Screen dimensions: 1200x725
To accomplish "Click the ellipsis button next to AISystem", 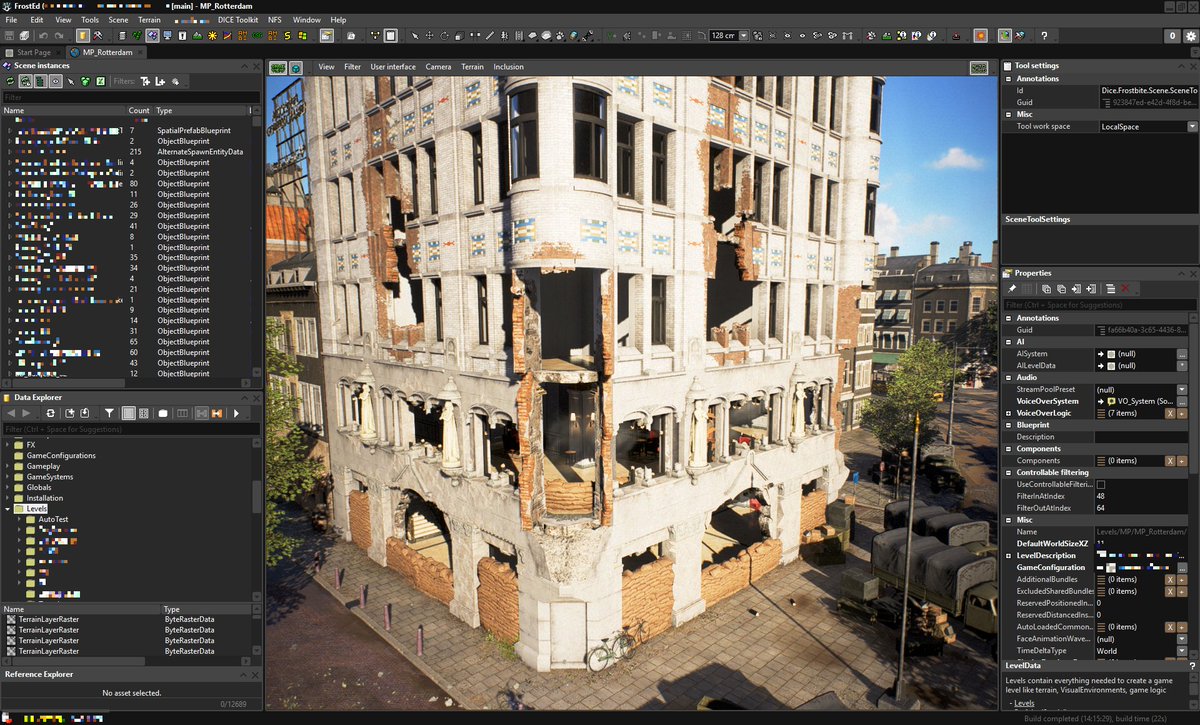I will tap(1182, 354).
